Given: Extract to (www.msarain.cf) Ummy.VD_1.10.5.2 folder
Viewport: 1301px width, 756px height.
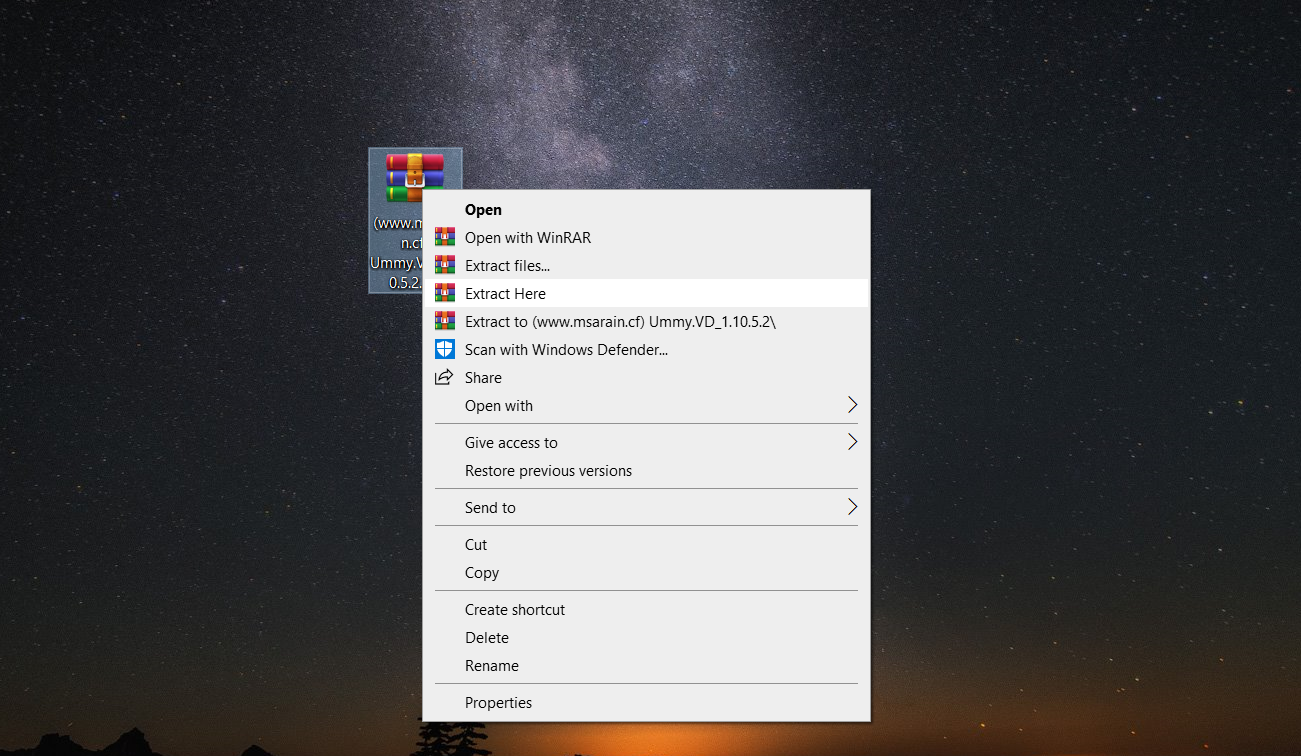Looking at the screenshot, I should click(647, 322).
